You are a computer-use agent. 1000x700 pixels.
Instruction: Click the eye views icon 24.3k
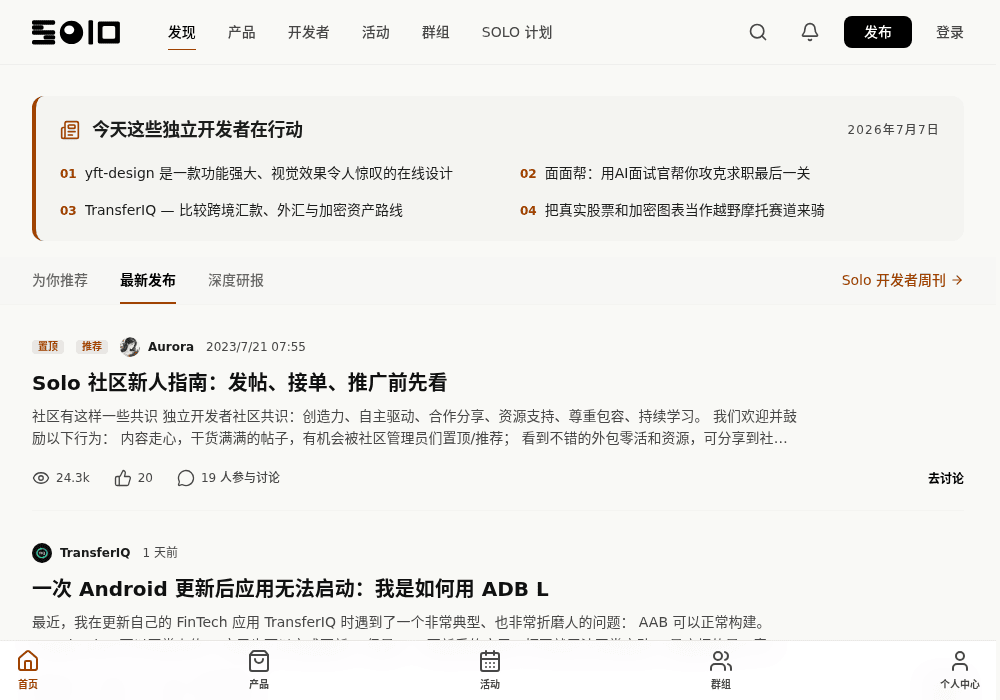click(x=41, y=478)
